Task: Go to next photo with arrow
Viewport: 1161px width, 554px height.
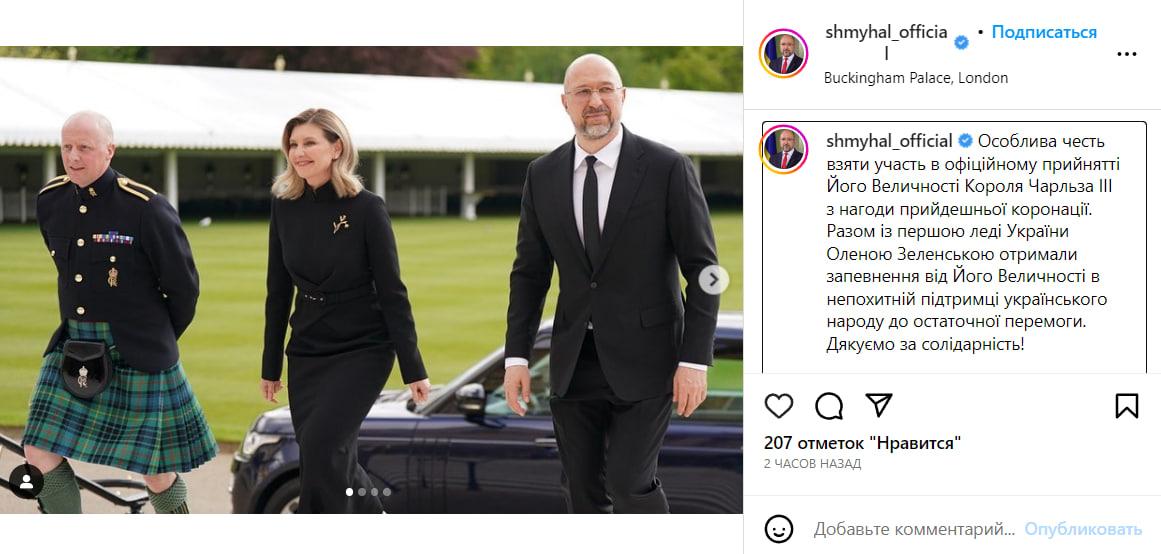Action: (x=713, y=279)
